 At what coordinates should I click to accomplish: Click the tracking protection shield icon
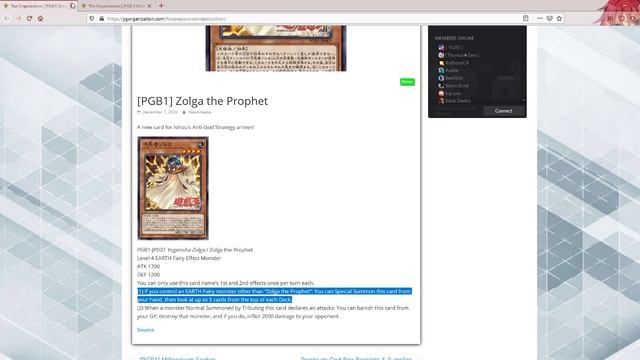click(x=92, y=18)
